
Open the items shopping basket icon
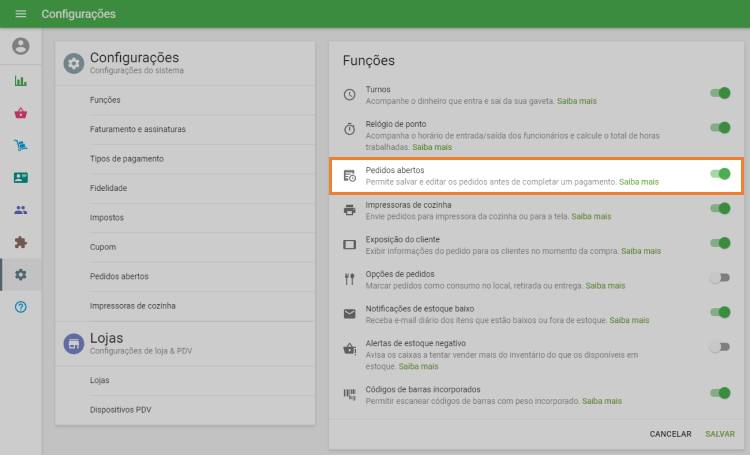[x=21, y=113]
